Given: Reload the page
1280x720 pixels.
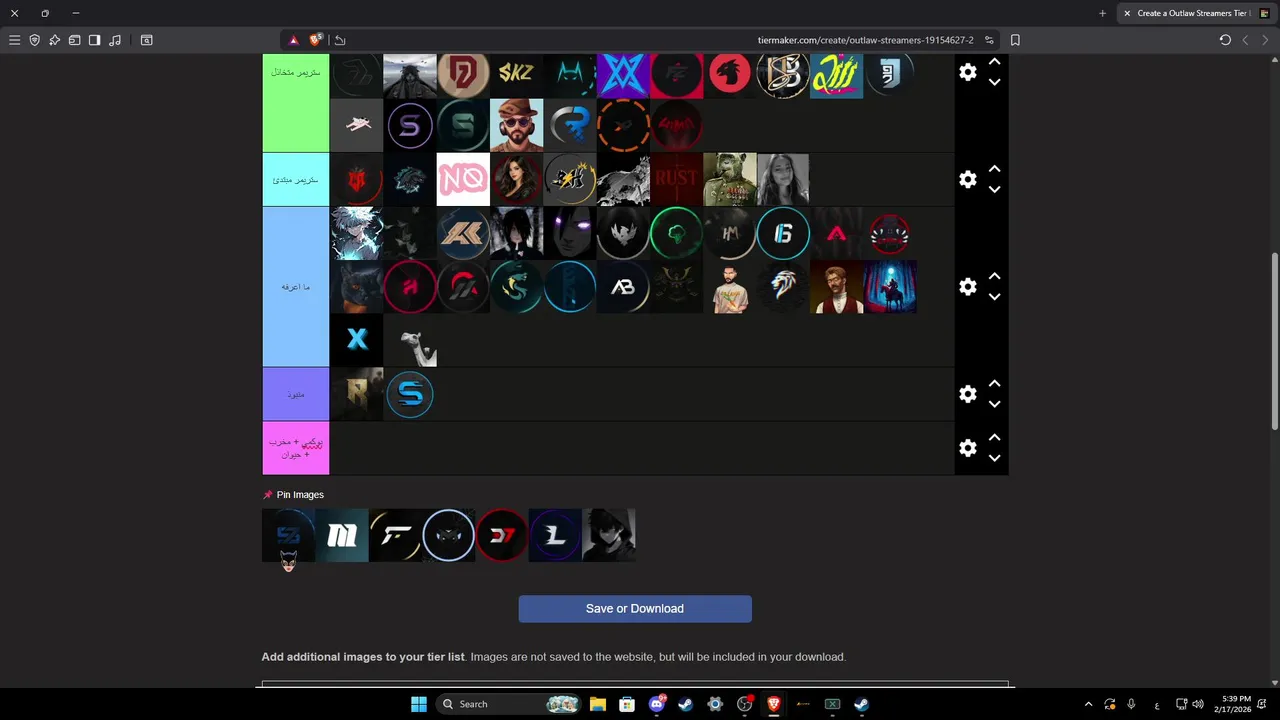Looking at the screenshot, I should click(x=1225, y=40).
